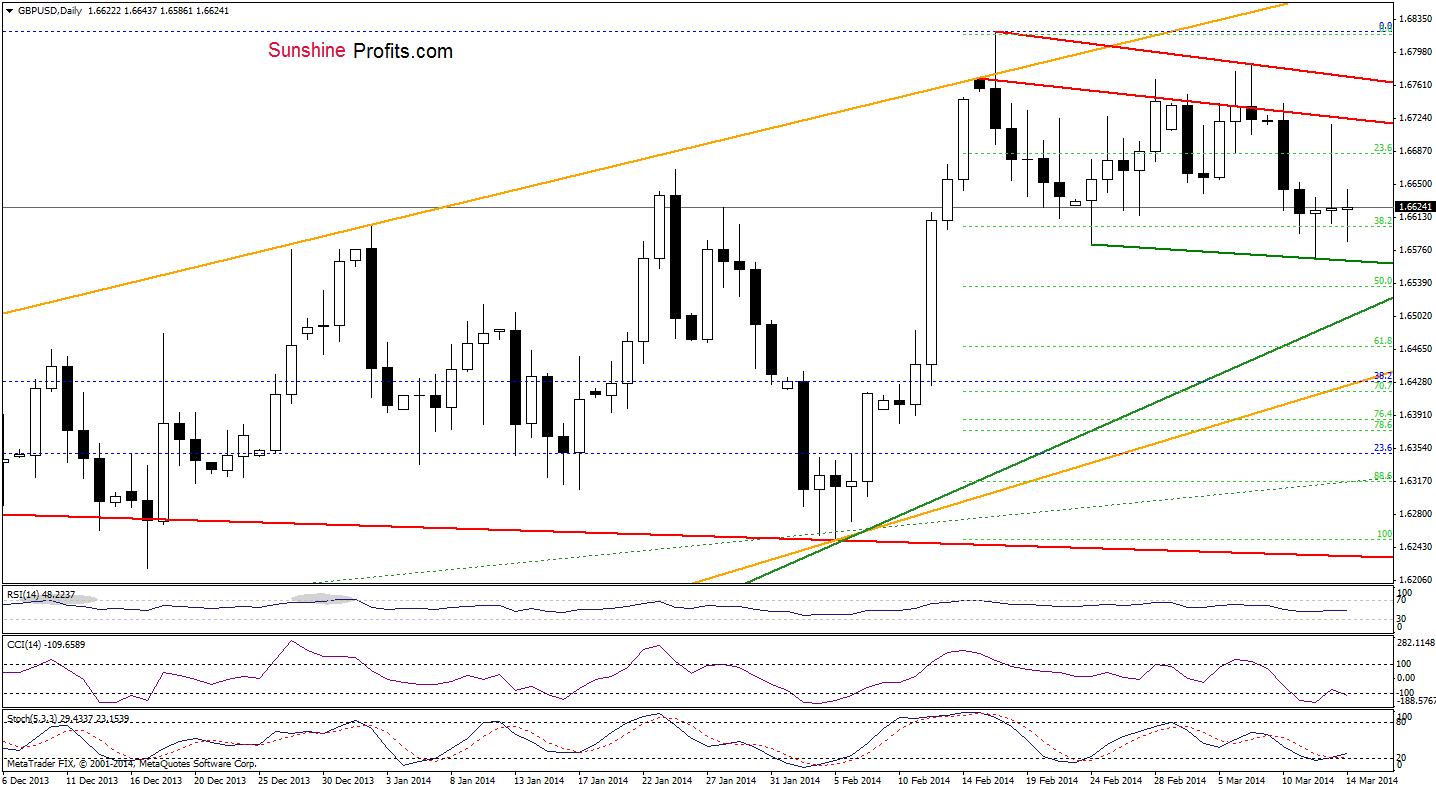Click the 1.65390 price axis label

tap(1417, 283)
